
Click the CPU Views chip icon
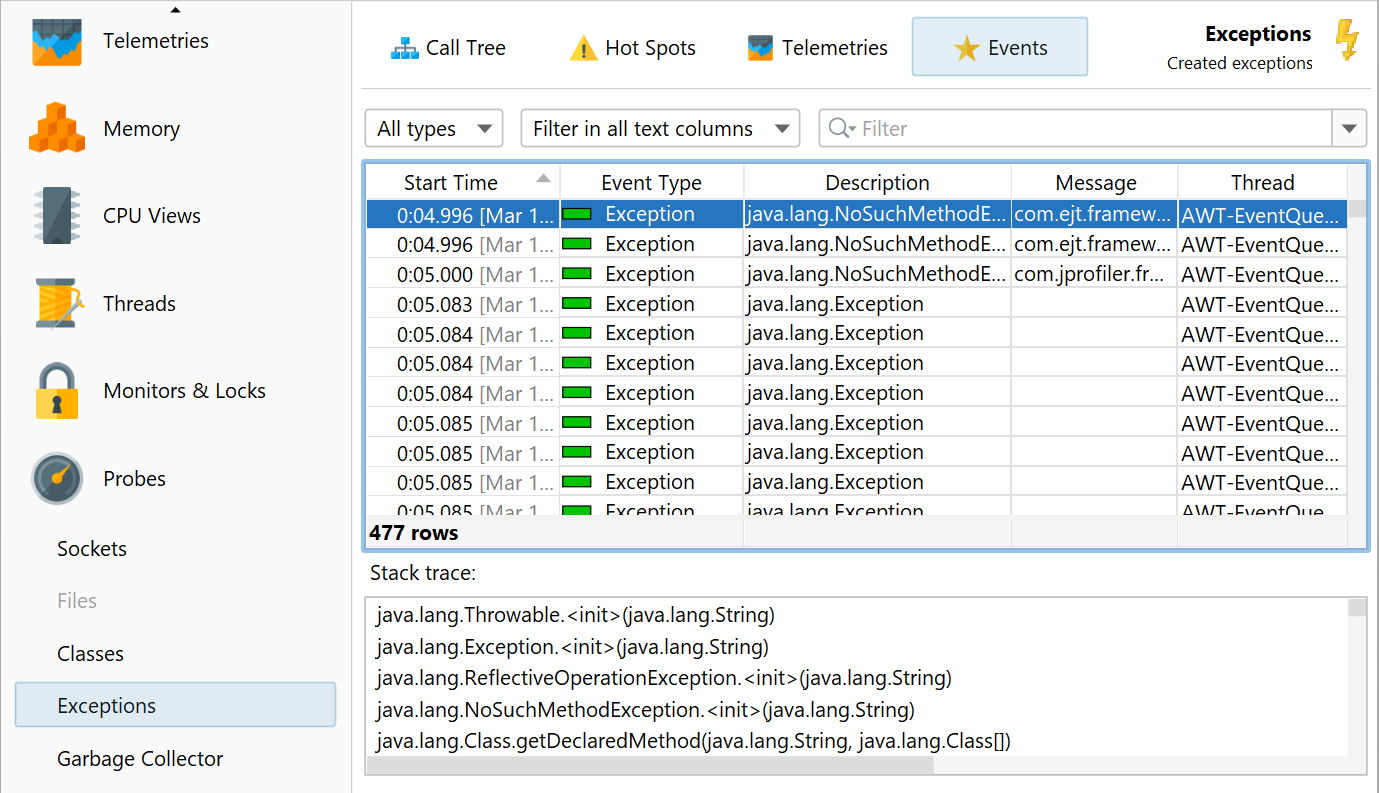coord(56,216)
